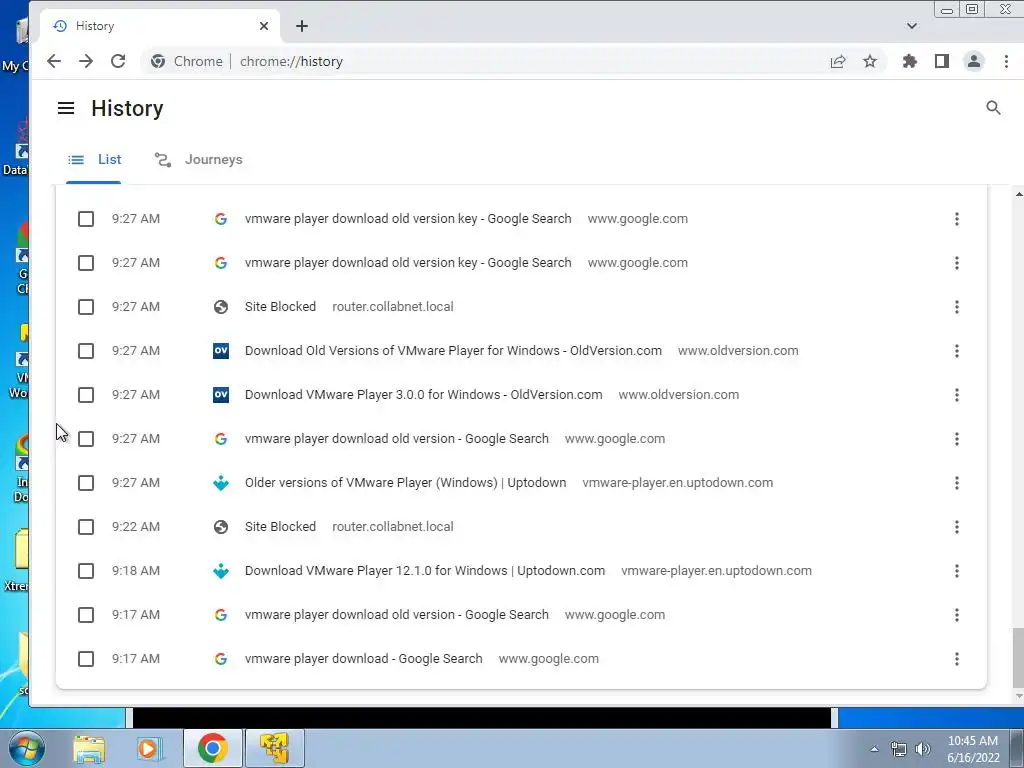Viewport: 1024px width, 768px height.
Task: Check the 9:27 AM Site Blocked entry
Action: coord(86,307)
